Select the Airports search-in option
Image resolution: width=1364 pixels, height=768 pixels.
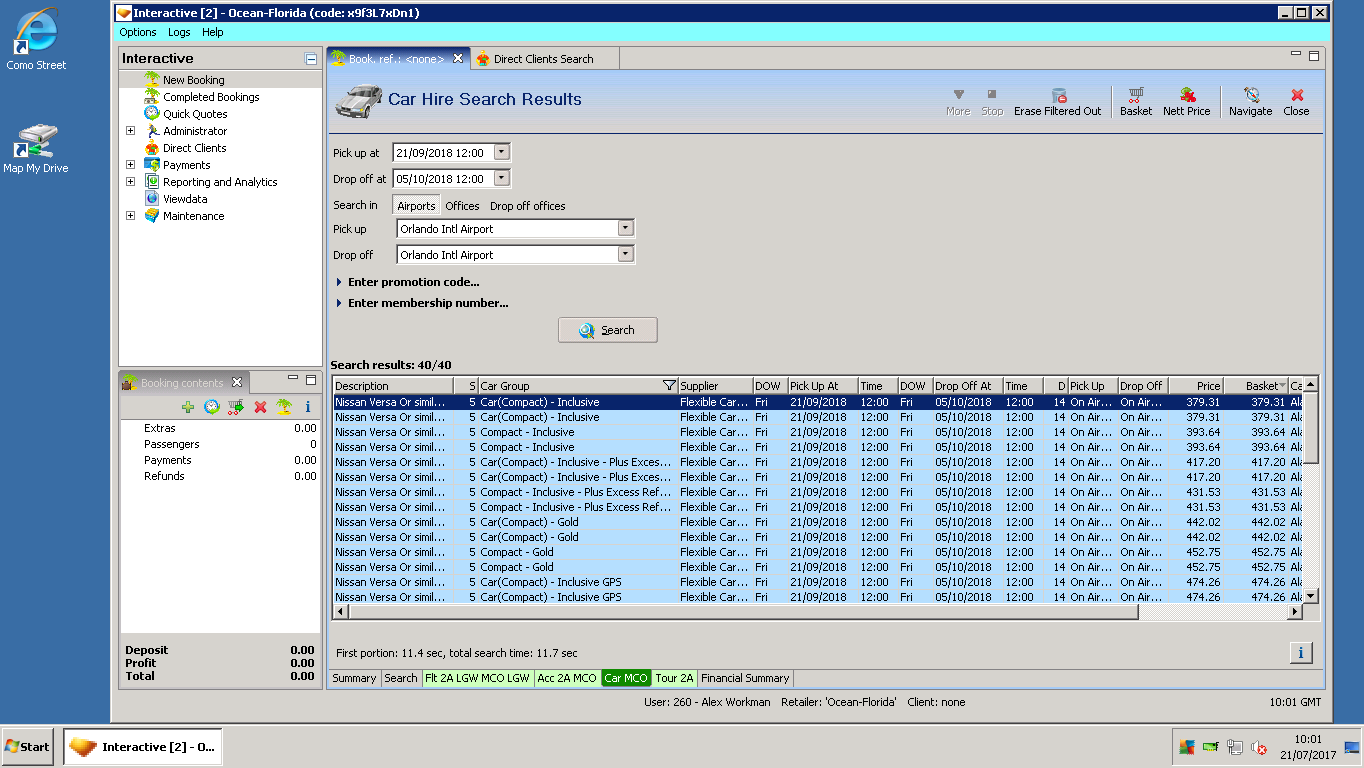(x=416, y=206)
